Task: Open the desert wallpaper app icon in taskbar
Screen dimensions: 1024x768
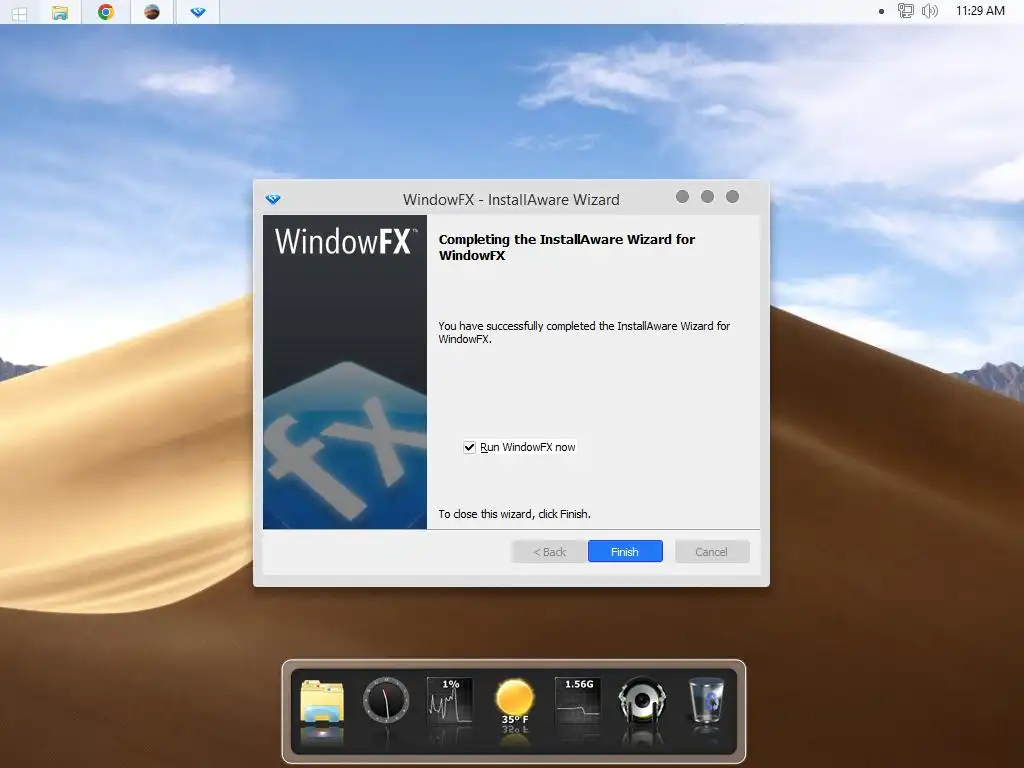Action: [152, 12]
